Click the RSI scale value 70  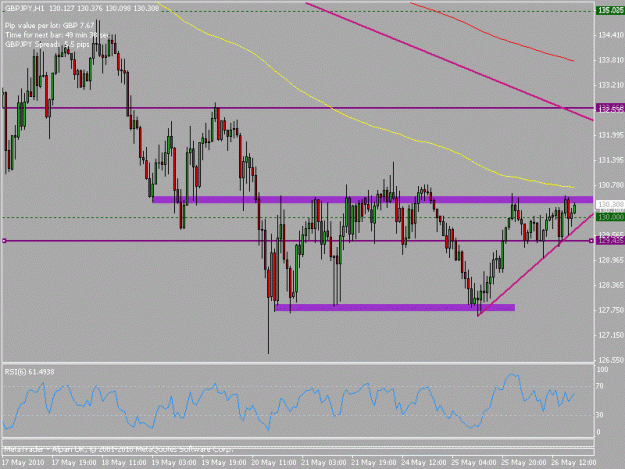coord(601,386)
